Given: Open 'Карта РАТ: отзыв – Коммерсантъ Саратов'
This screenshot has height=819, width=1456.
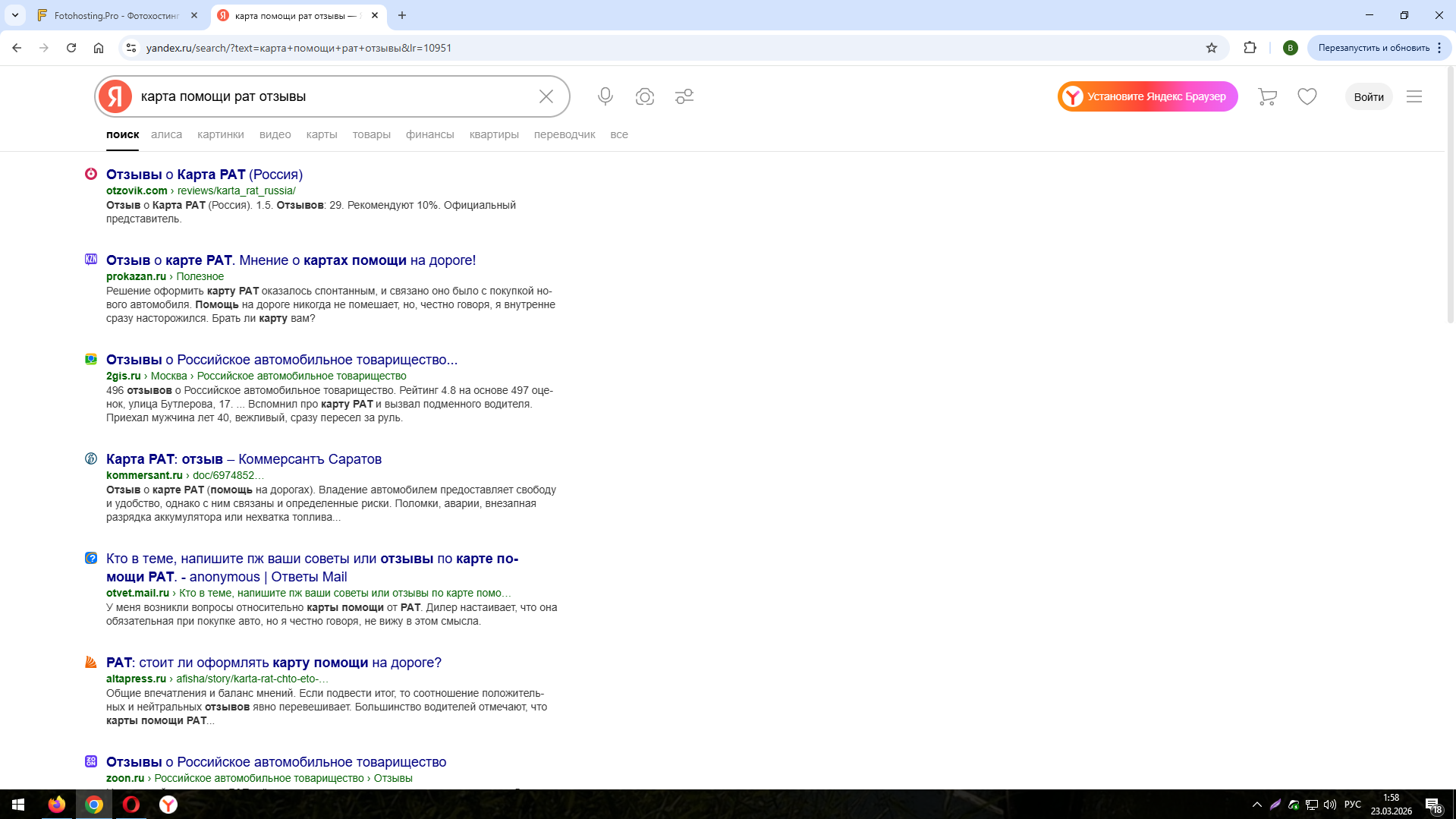Looking at the screenshot, I should pyautogui.click(x=244, y=459).
